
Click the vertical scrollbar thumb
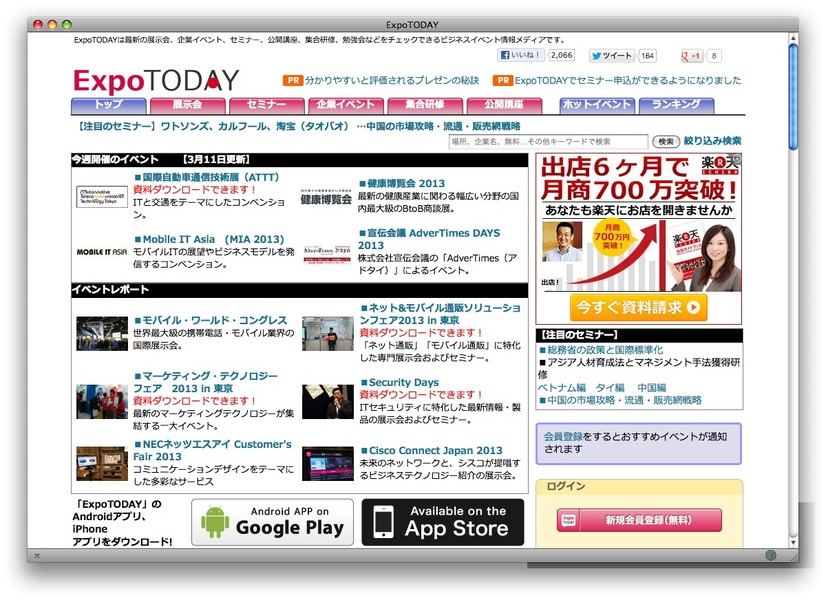point(793,97)
